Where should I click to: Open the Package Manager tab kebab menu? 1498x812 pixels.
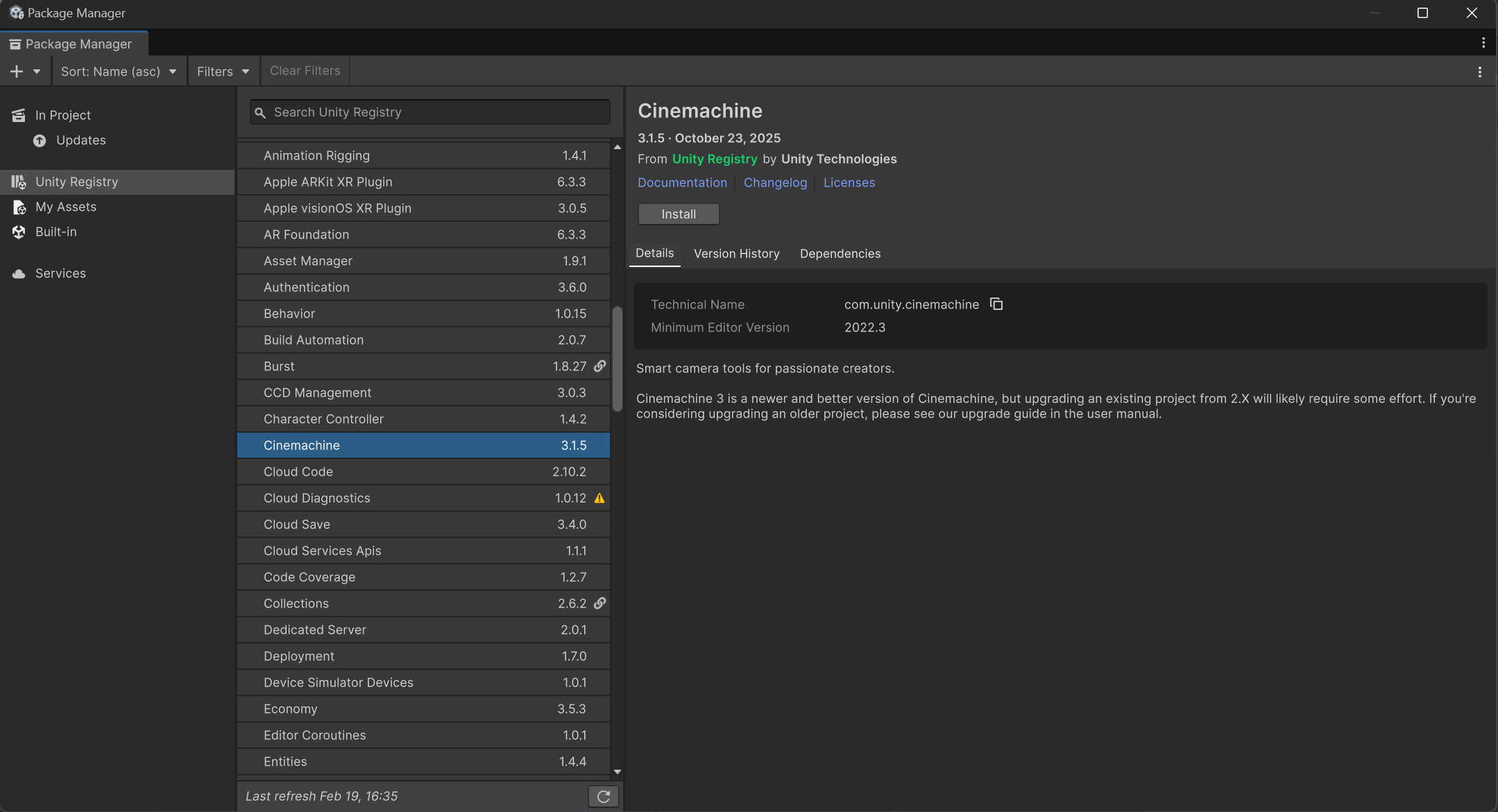[1483, 43]
